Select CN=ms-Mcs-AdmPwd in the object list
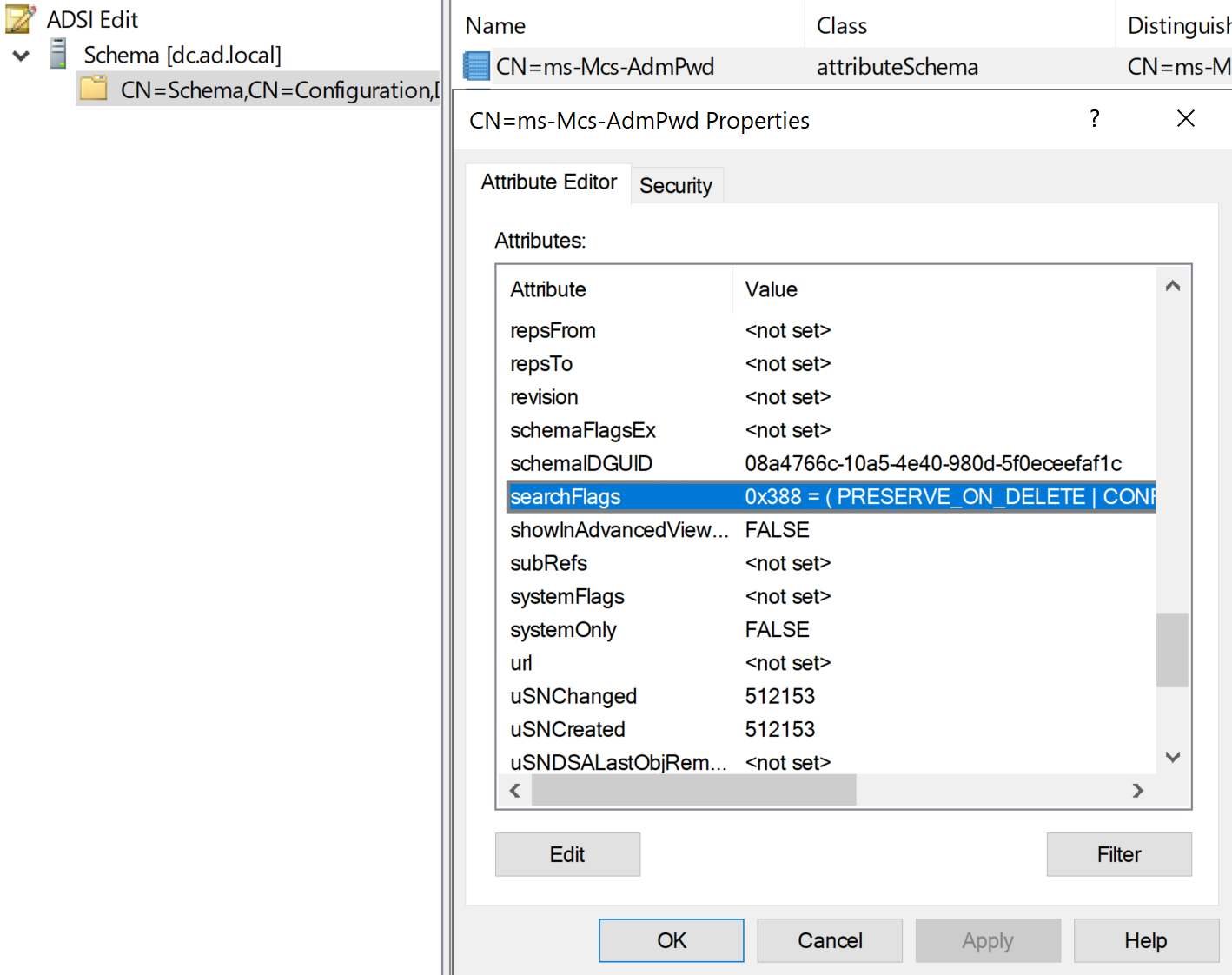This screenshot has width=1232, height=975. pyautogui.click(x=605, y=66)
